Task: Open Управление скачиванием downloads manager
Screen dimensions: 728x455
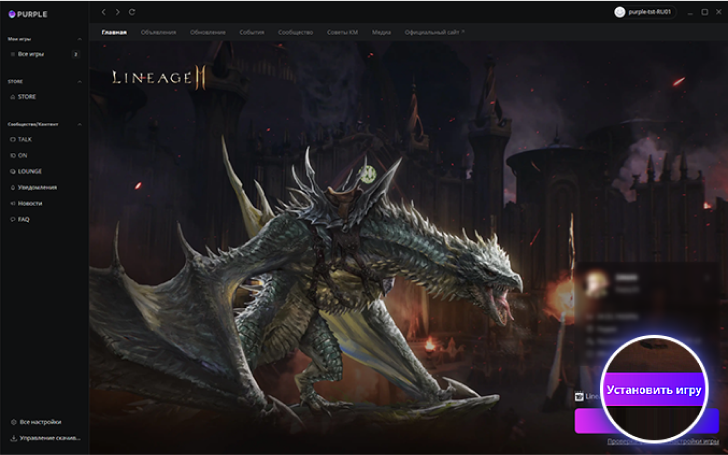Action: 46,438
